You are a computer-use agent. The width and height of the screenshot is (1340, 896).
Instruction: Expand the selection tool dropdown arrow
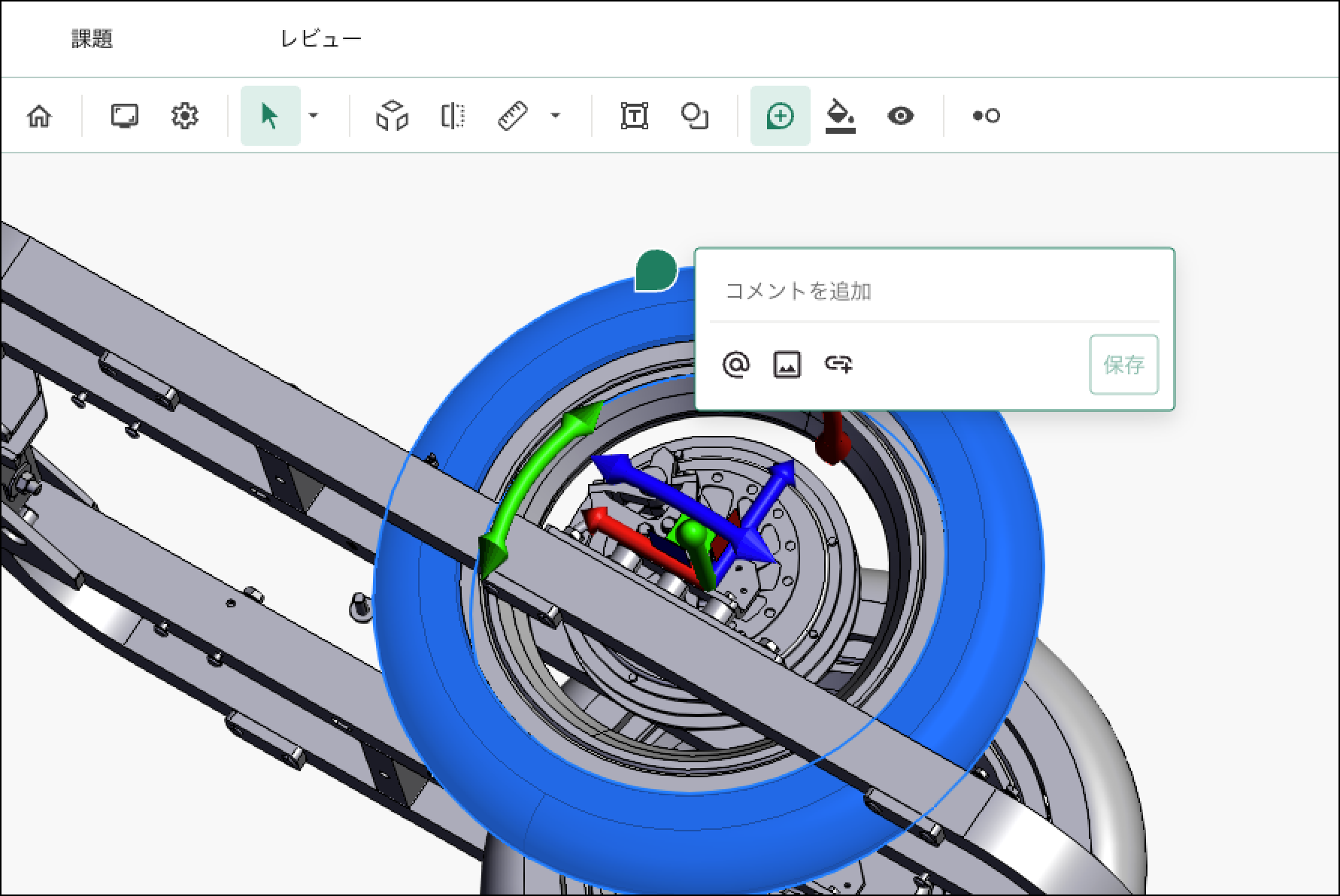pyautogui.click(x=314, y=116)
